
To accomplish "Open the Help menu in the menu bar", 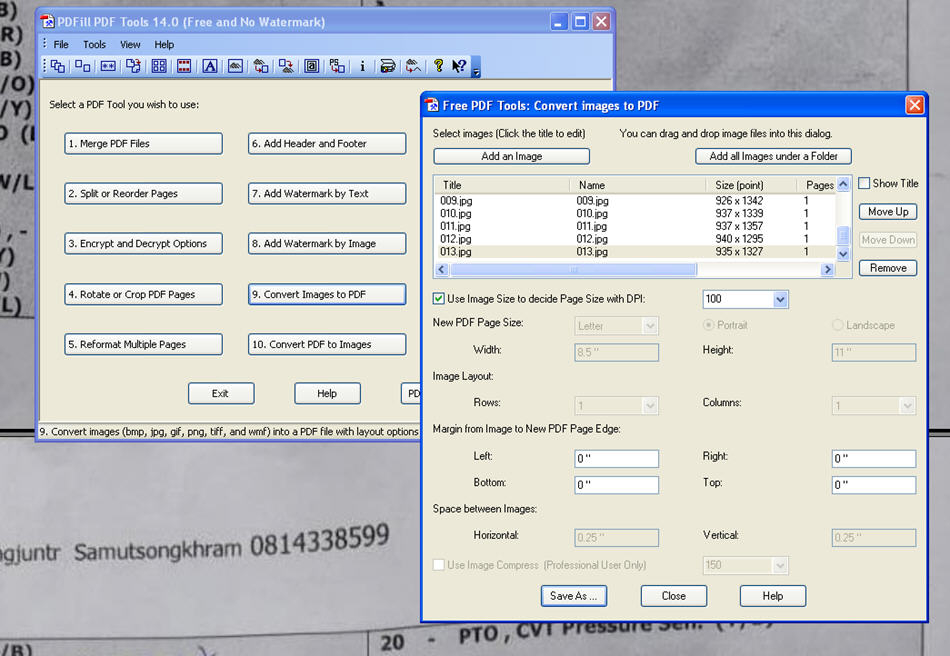I will pyautogui.click(x=164, y=44).
